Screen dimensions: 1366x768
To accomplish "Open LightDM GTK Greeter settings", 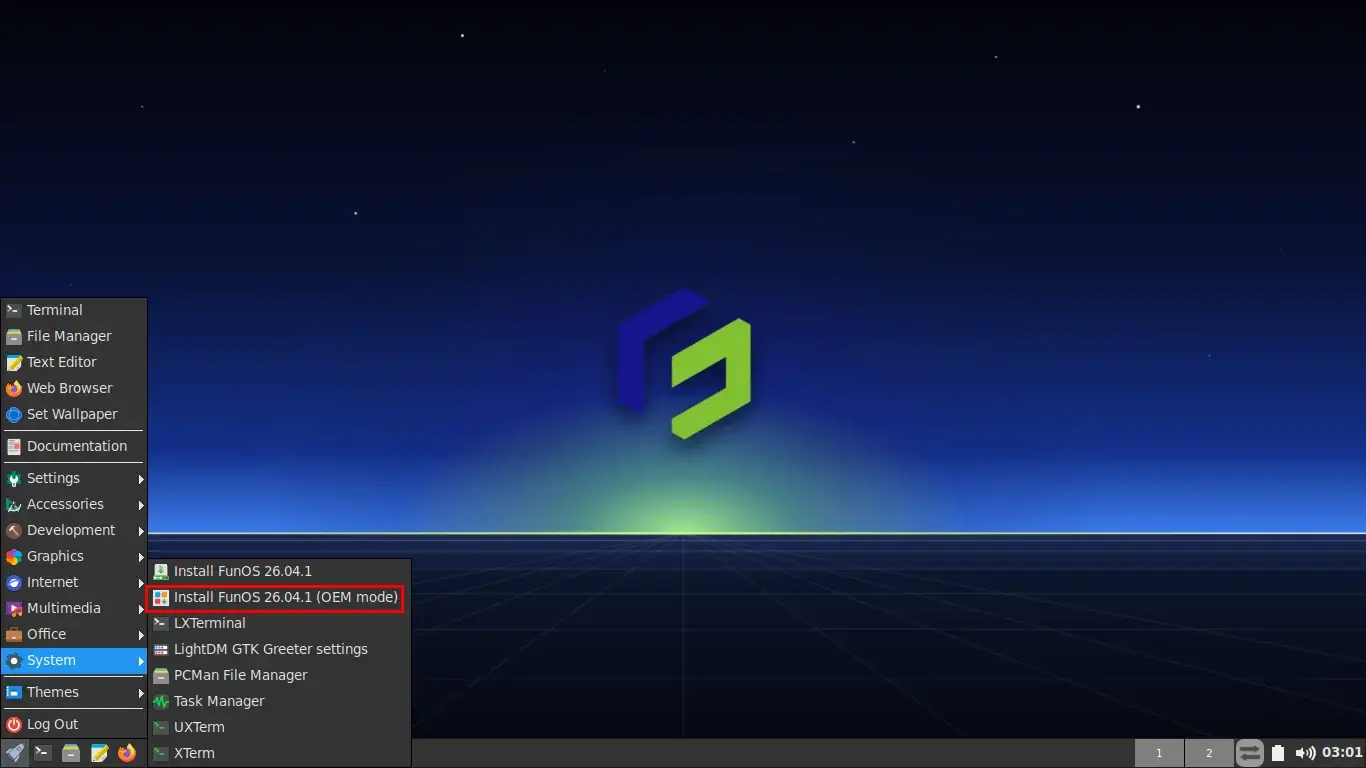I will click(x=279, y=649).
